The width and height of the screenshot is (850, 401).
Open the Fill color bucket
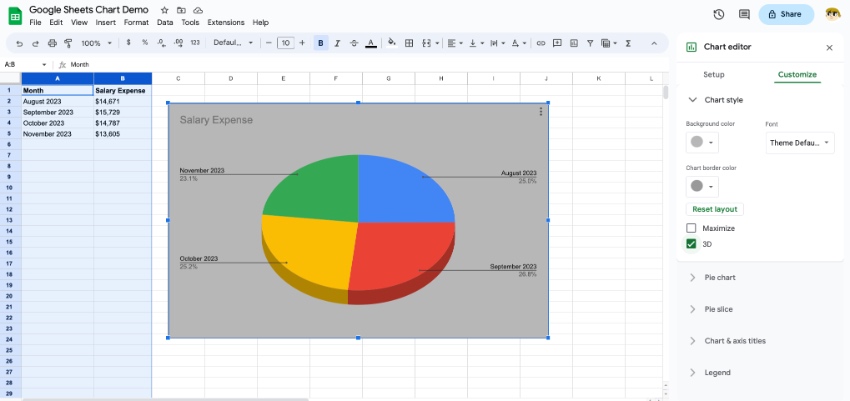point(392,43)
